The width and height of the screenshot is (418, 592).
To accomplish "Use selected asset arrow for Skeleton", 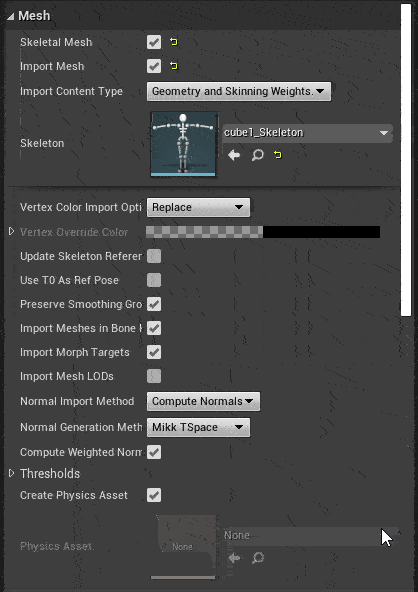I will click(234, 155).
